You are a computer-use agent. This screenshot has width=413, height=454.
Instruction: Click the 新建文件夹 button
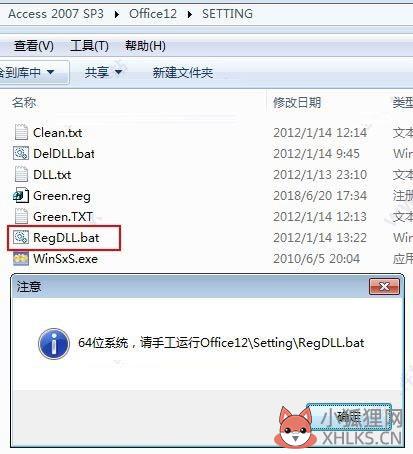click(183, 72)
